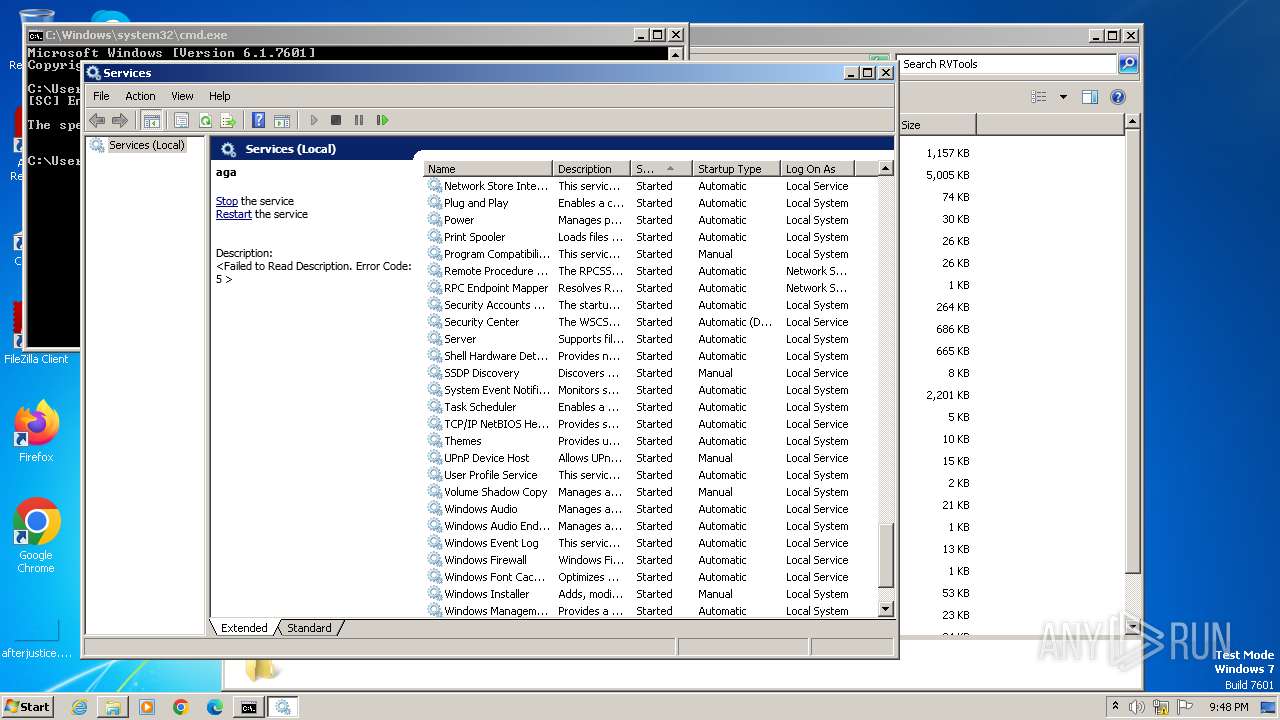Open the view options dropdown in Explorer
1280x720 pixels.
[x=1063, y=97]
